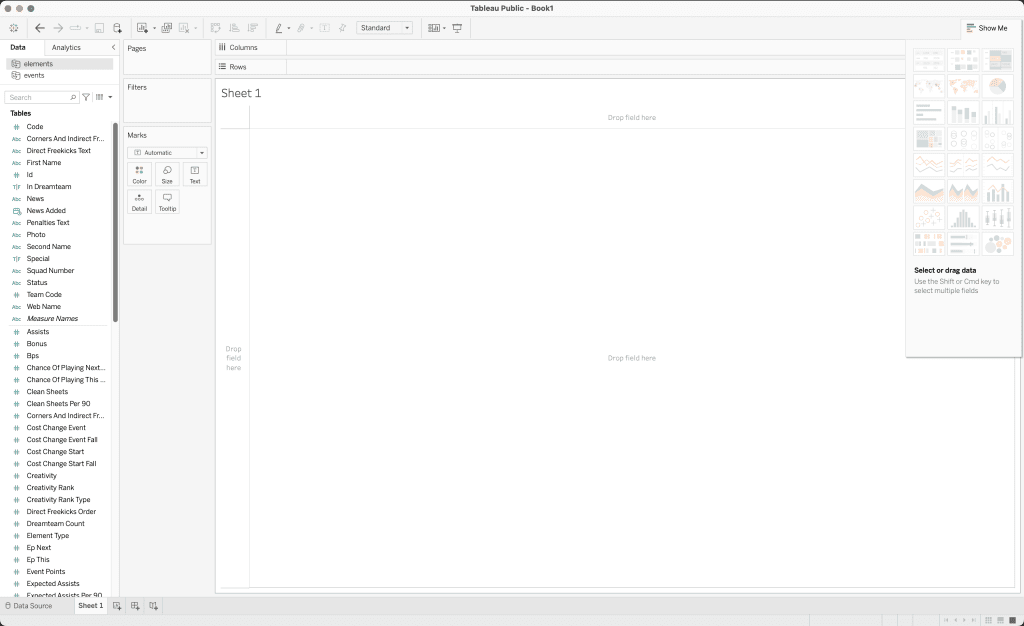Click New Story icon in bottom tabs

(x=153, y=606)
